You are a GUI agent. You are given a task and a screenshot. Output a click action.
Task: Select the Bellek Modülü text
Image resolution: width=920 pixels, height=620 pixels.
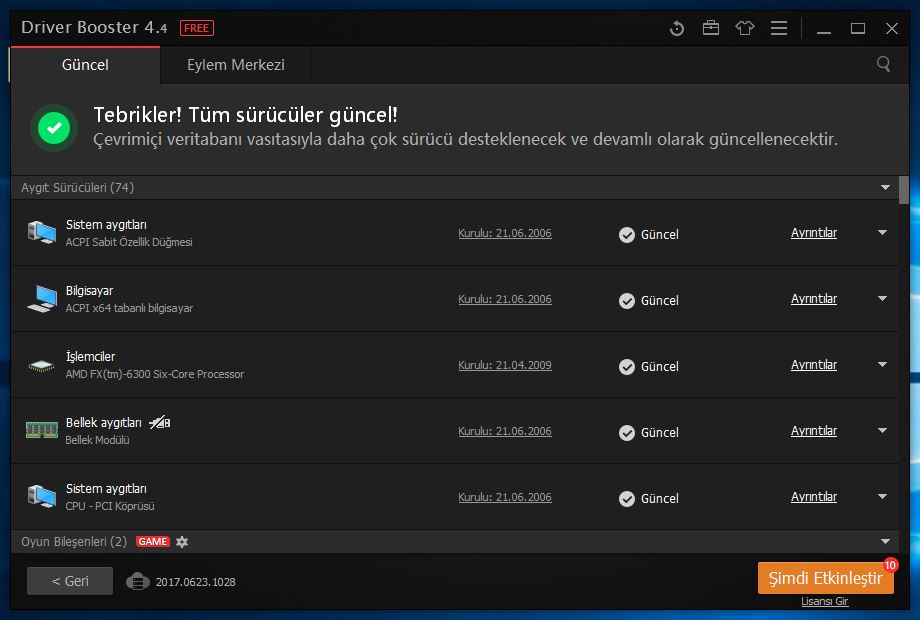pos(97,440)
